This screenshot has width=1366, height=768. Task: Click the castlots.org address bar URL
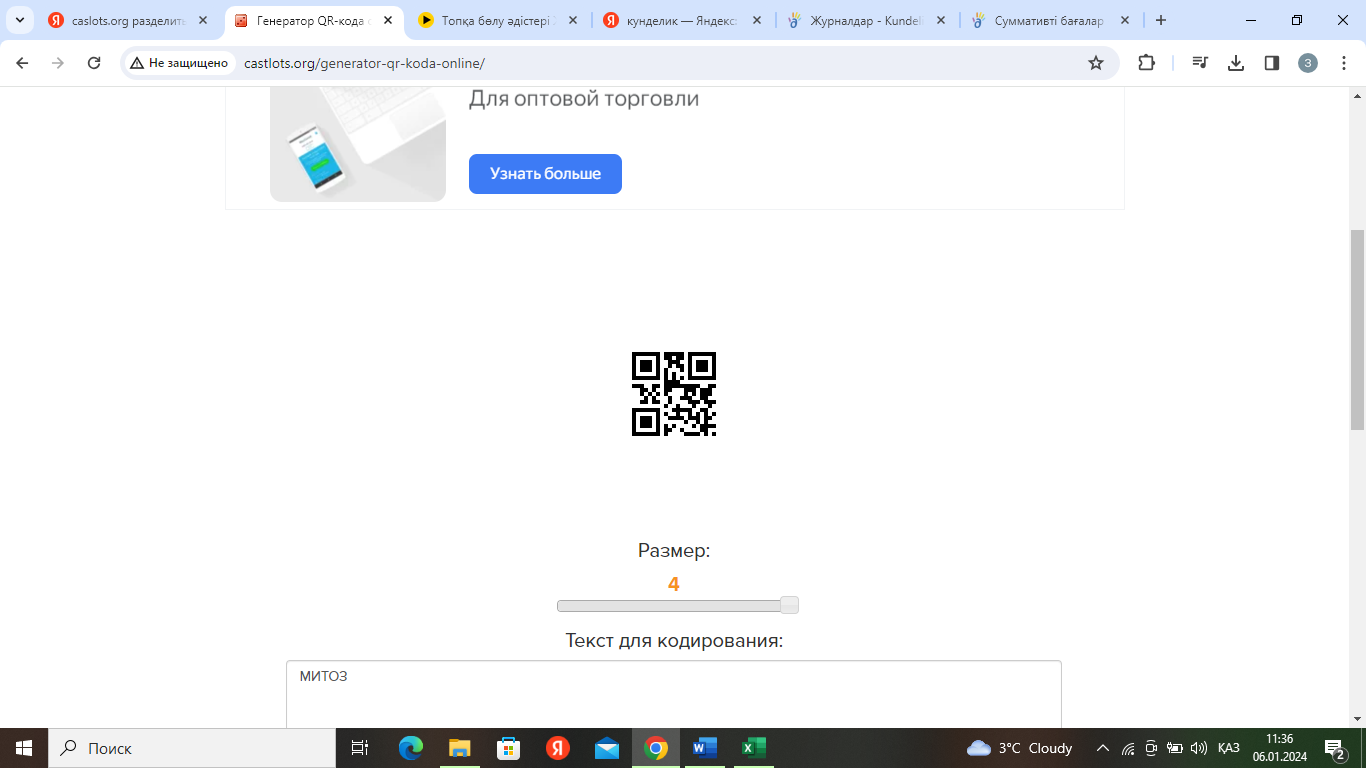click(364, 63)
